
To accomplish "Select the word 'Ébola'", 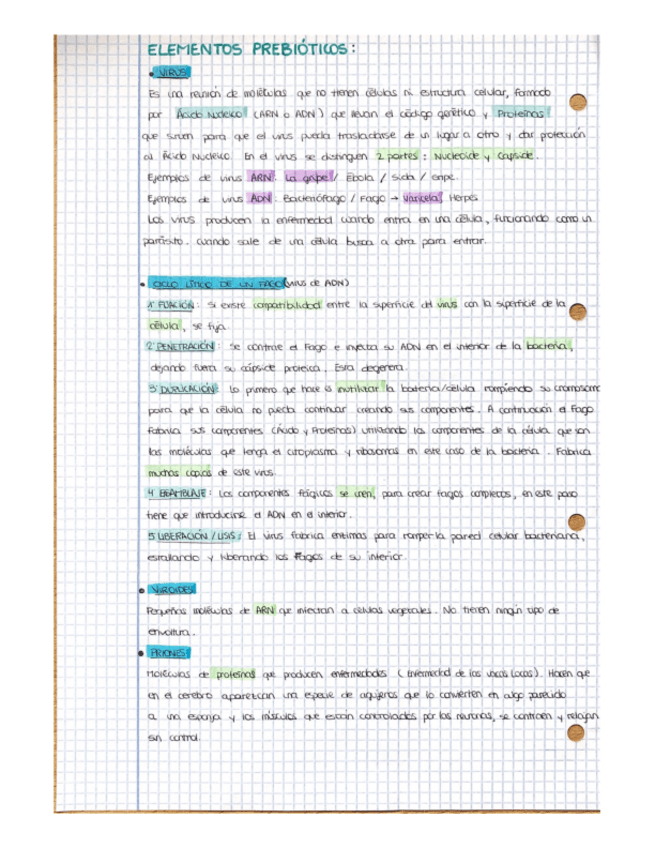I will [x=360, y=177].
